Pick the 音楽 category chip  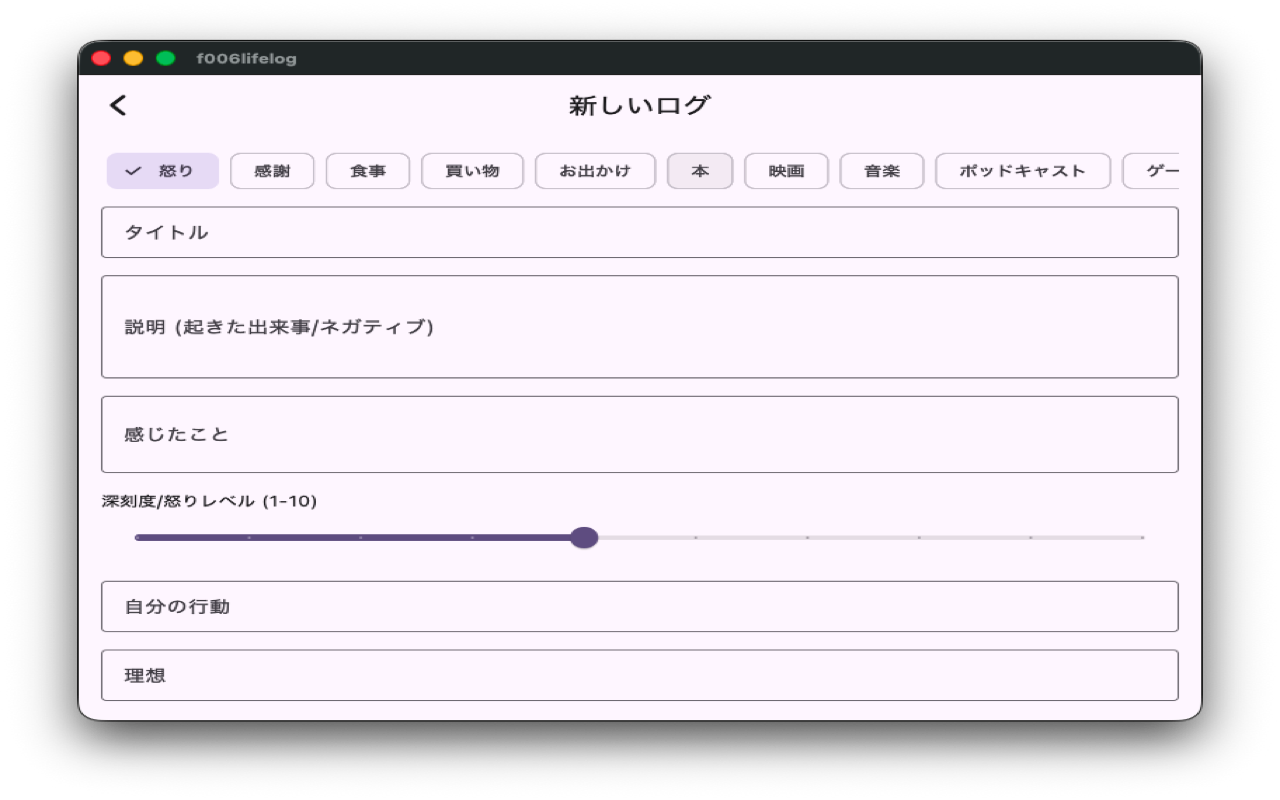(882, 171)
